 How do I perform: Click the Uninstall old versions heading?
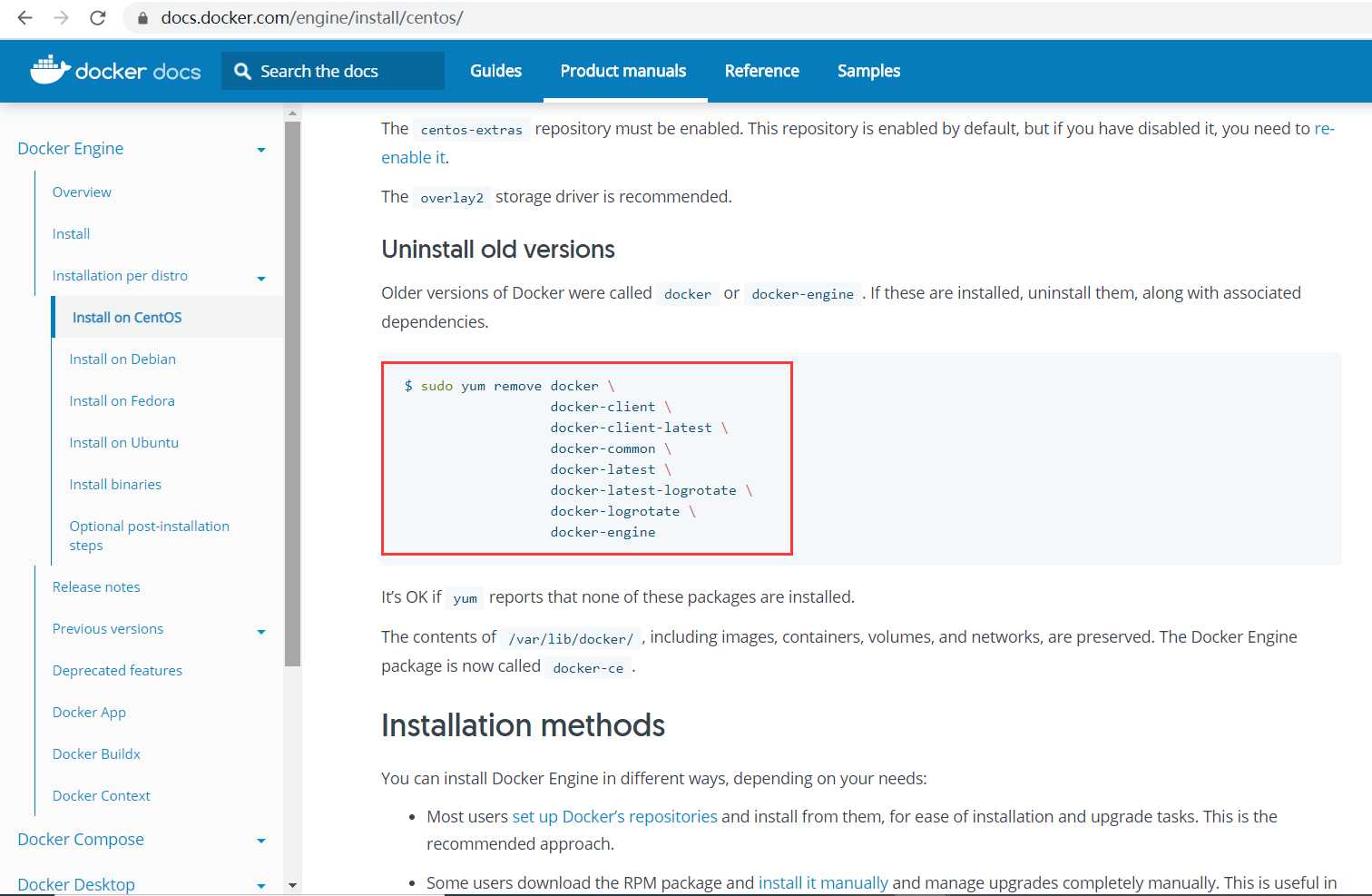498,249
